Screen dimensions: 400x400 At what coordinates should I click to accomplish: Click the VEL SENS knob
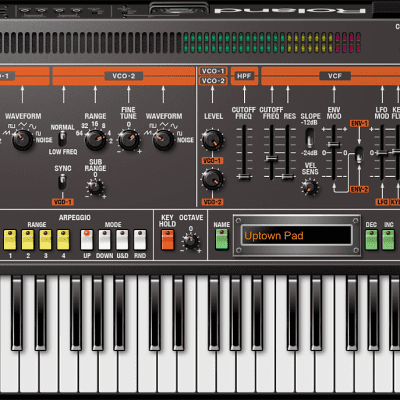[x=310, y=187]
